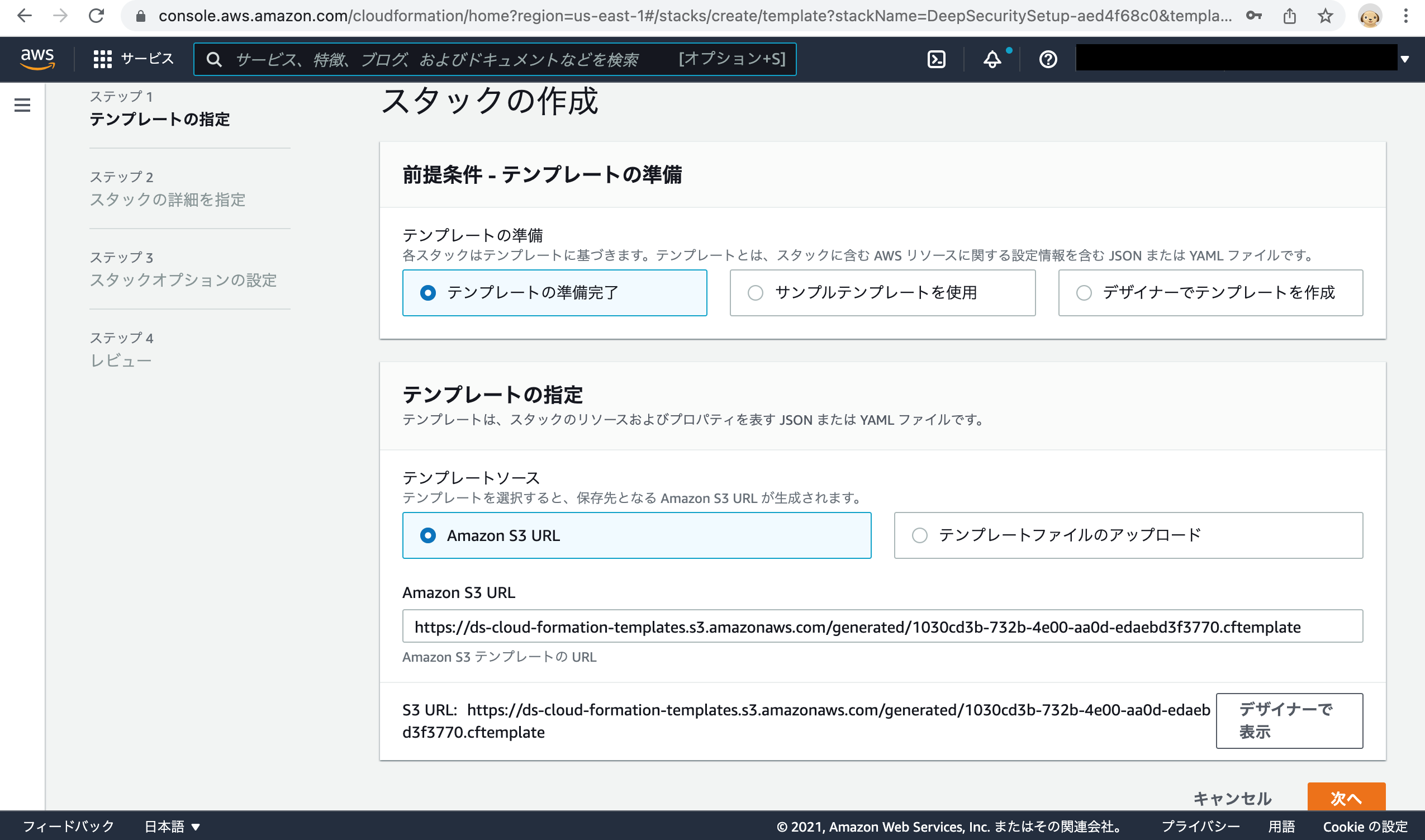1425x840 pixels.
Task: Open Cookie の設定 in footer
Action: [x=1365, y=827]
